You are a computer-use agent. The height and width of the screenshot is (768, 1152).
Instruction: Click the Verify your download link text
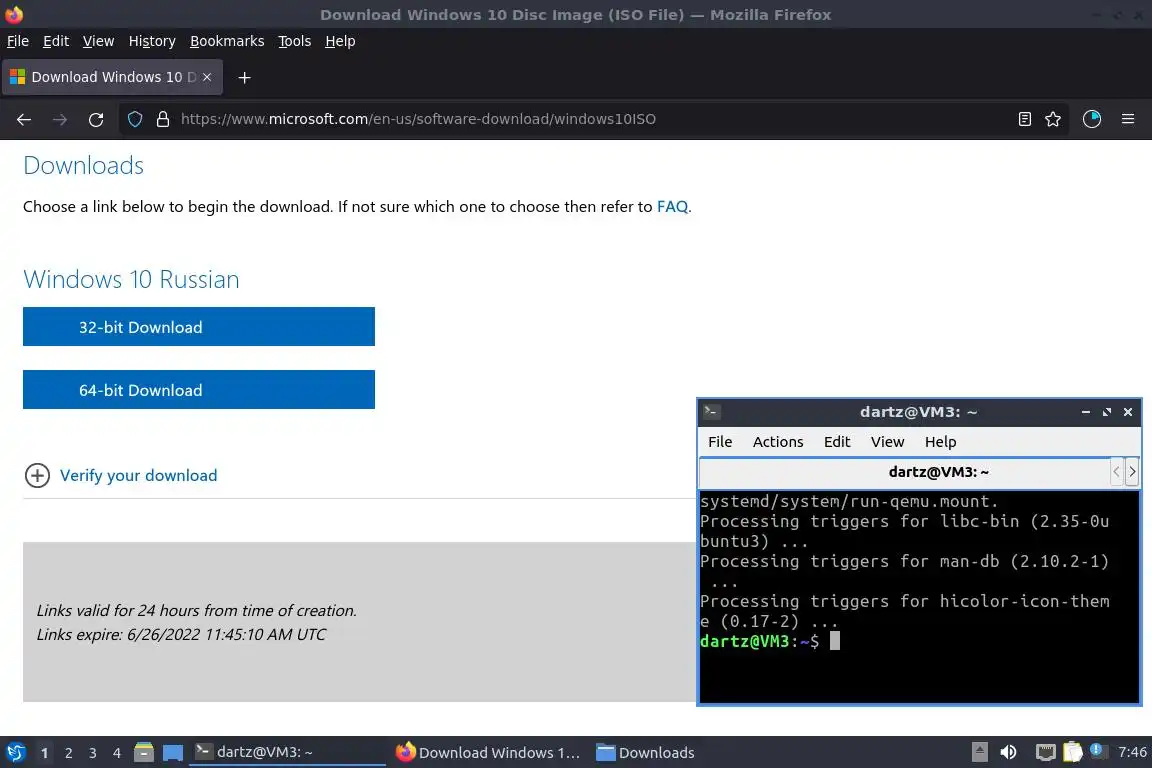click(139, 475)
